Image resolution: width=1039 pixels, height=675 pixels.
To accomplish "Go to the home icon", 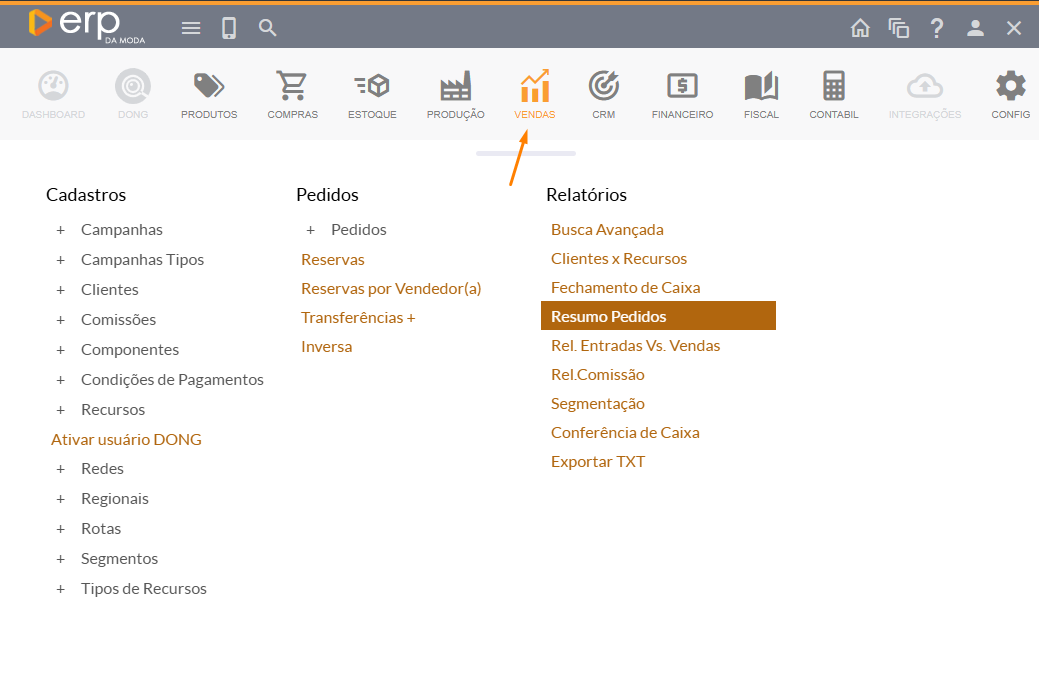I will (x=860, y=28).
